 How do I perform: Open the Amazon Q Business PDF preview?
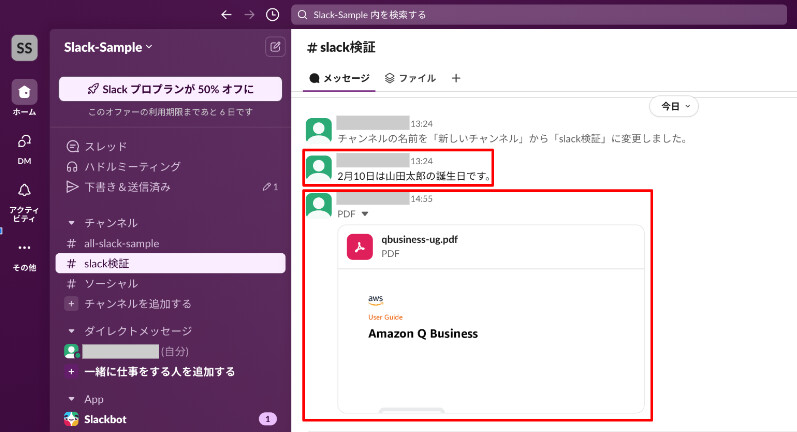pyautogui.click(x=491, y=341)
